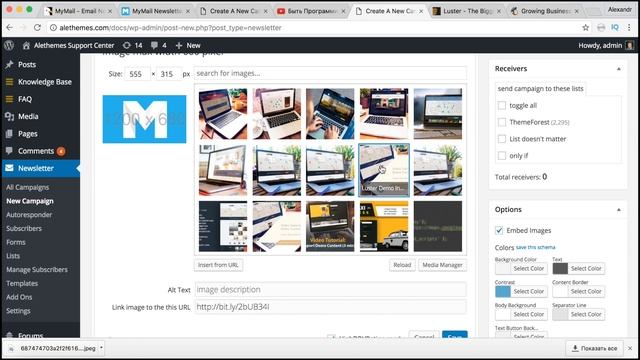
Task: Click the save this schema link
Action: tap(536, 247)
